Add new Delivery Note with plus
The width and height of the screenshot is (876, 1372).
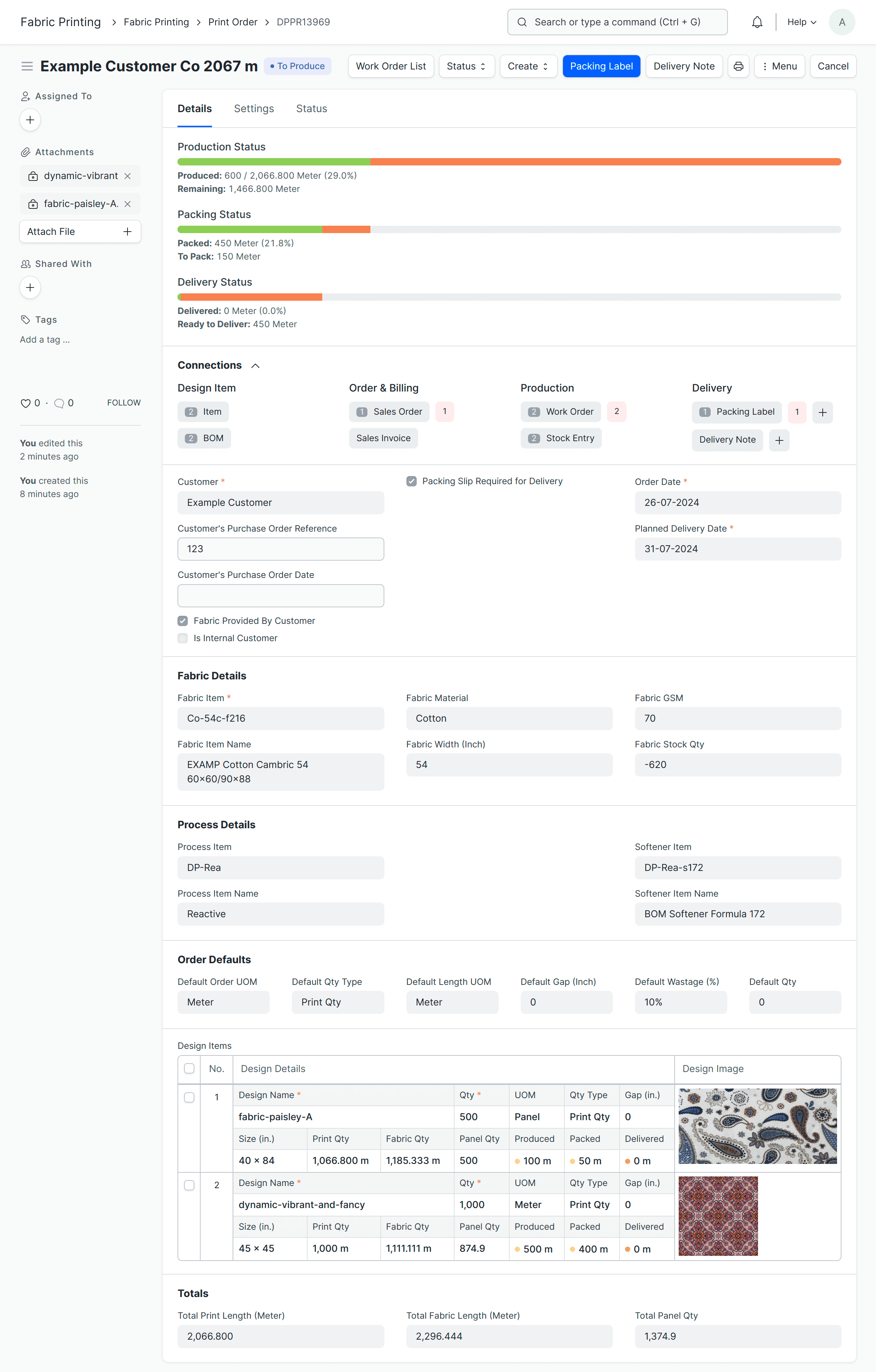(779, 440)
